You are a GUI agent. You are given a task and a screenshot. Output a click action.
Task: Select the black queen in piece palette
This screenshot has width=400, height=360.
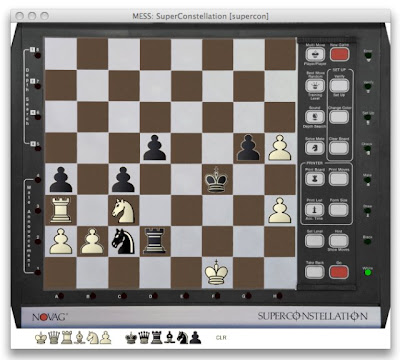click(x=144, y=338)
